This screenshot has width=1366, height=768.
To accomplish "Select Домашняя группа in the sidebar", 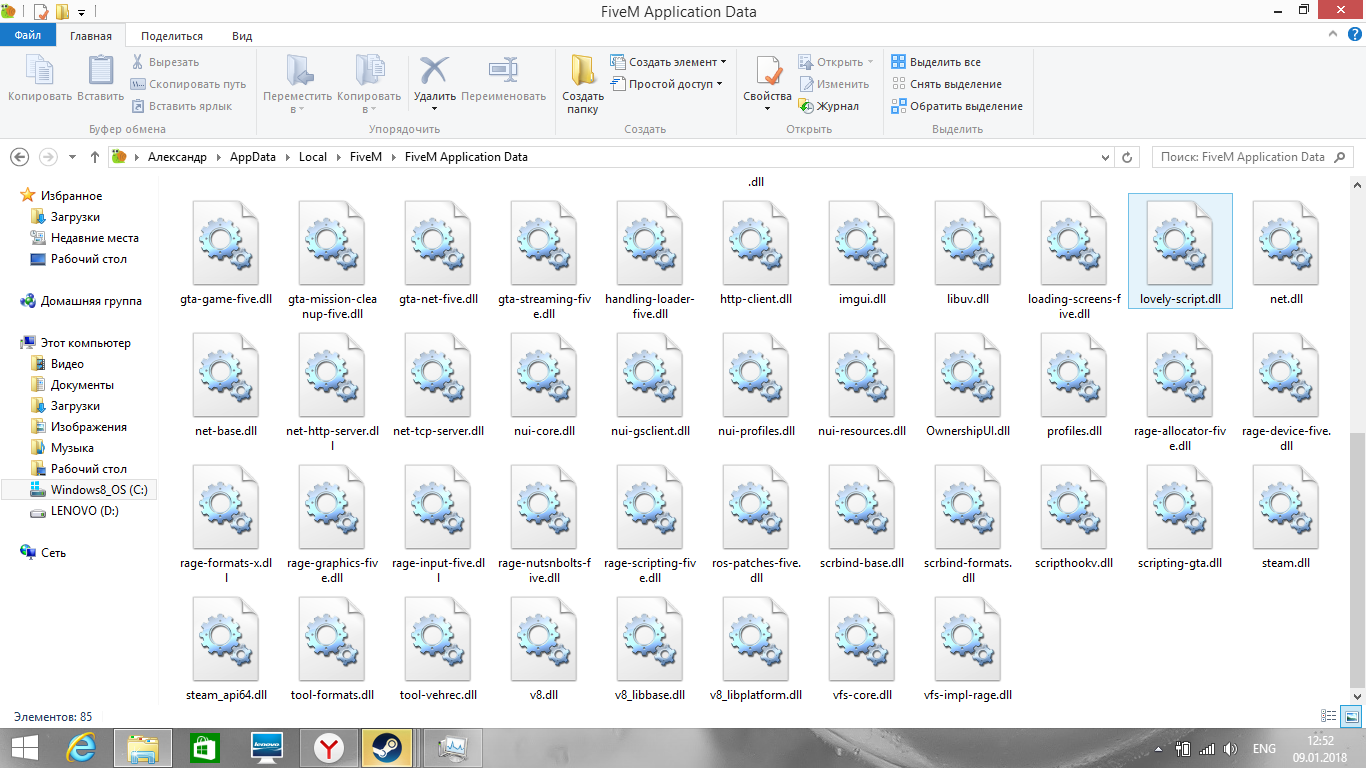I will tap(81, 301).
